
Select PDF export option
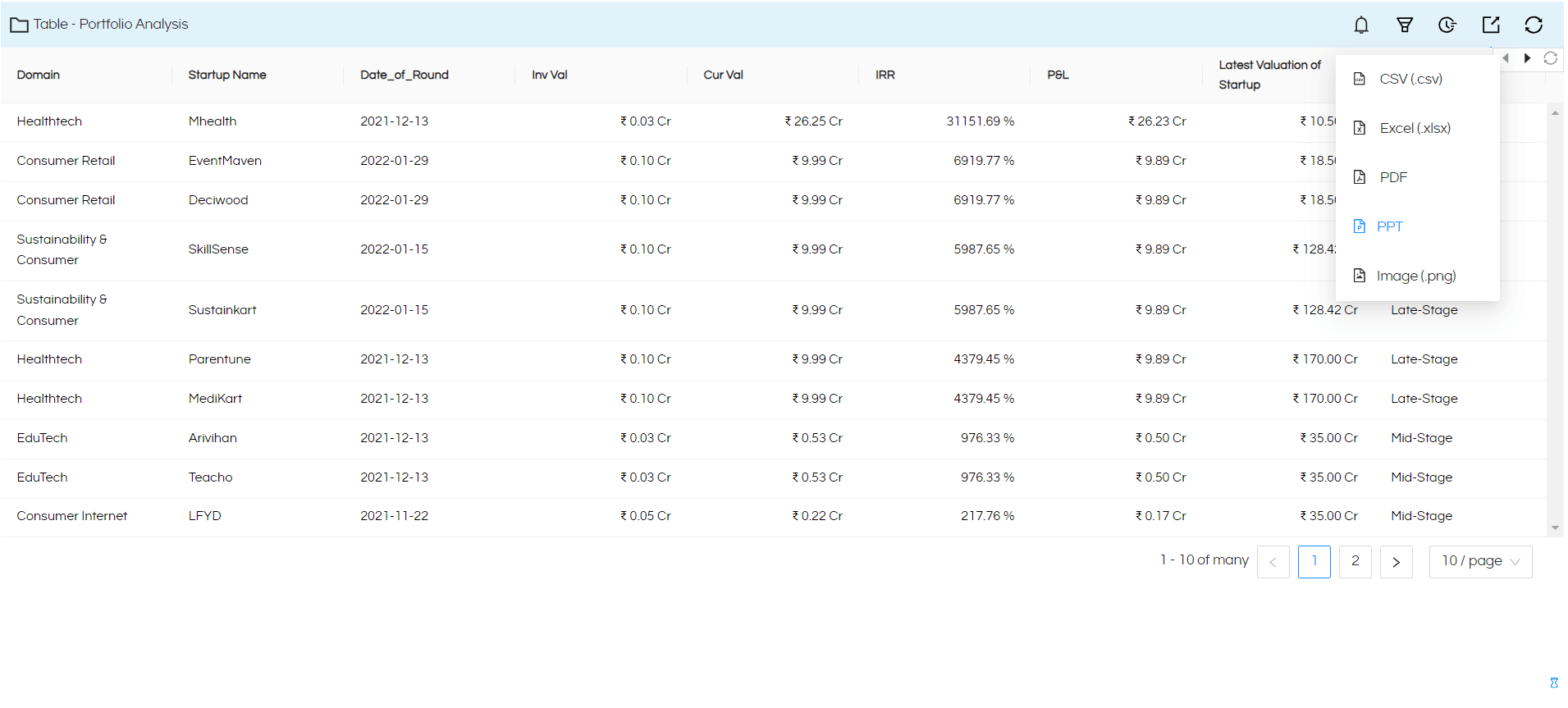[1417, 177]
